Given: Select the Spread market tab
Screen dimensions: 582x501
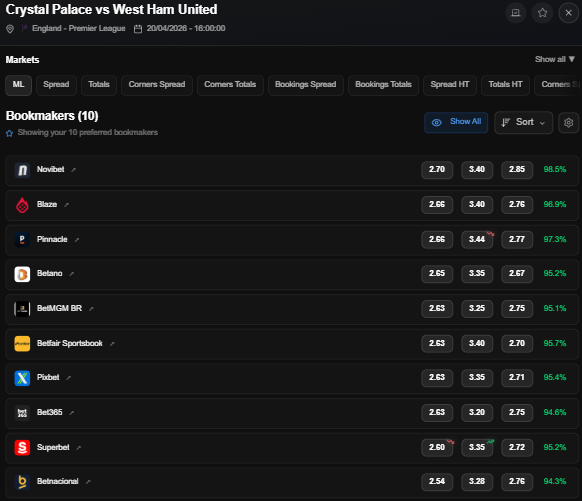Looking at the screenshot, I should (x=56, y=85).
